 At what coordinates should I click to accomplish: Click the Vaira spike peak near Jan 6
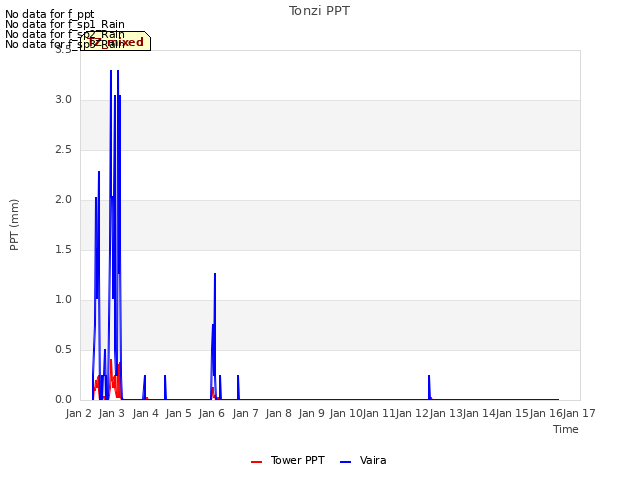click(215, 274)
